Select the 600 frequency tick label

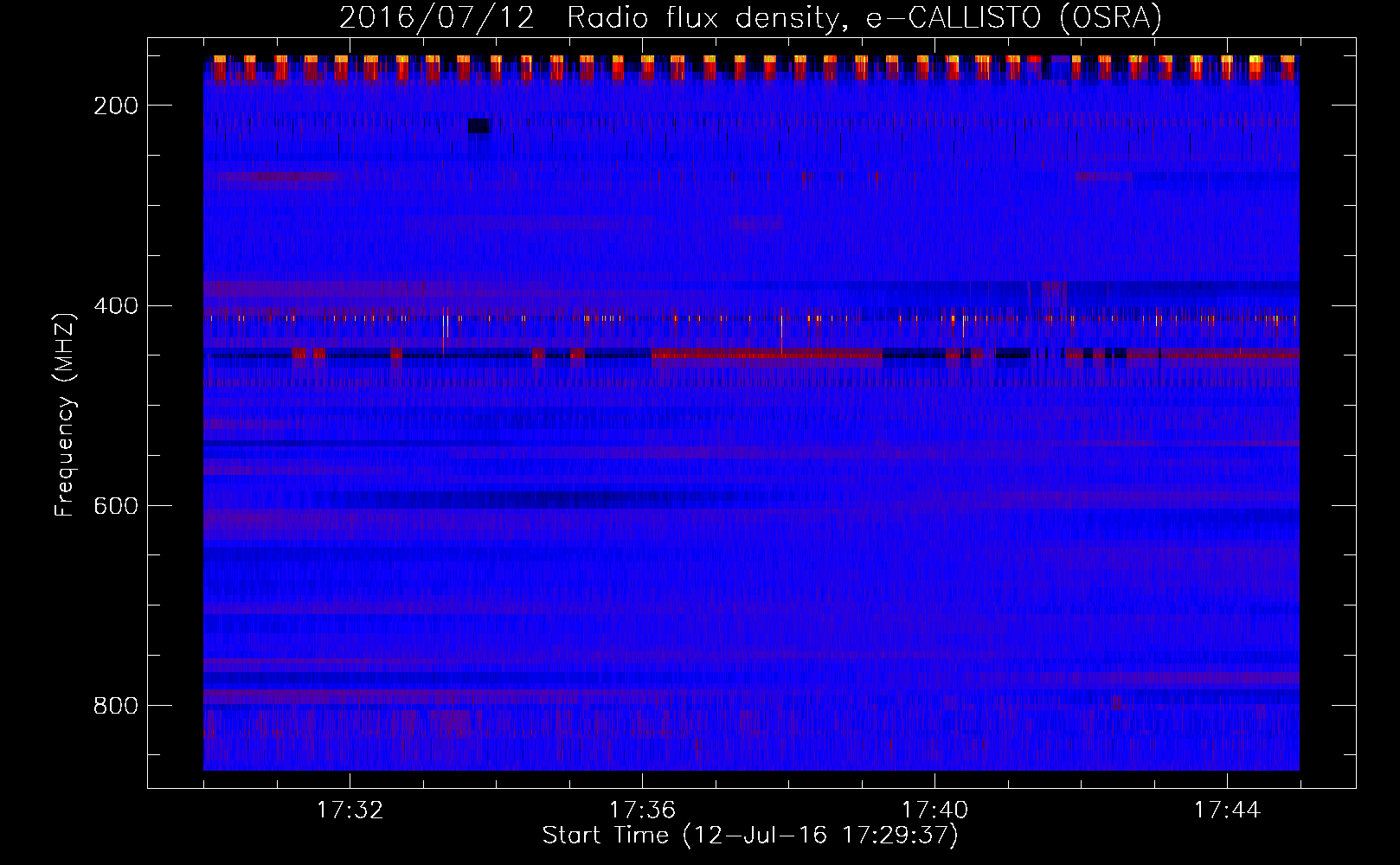[115, 506]
